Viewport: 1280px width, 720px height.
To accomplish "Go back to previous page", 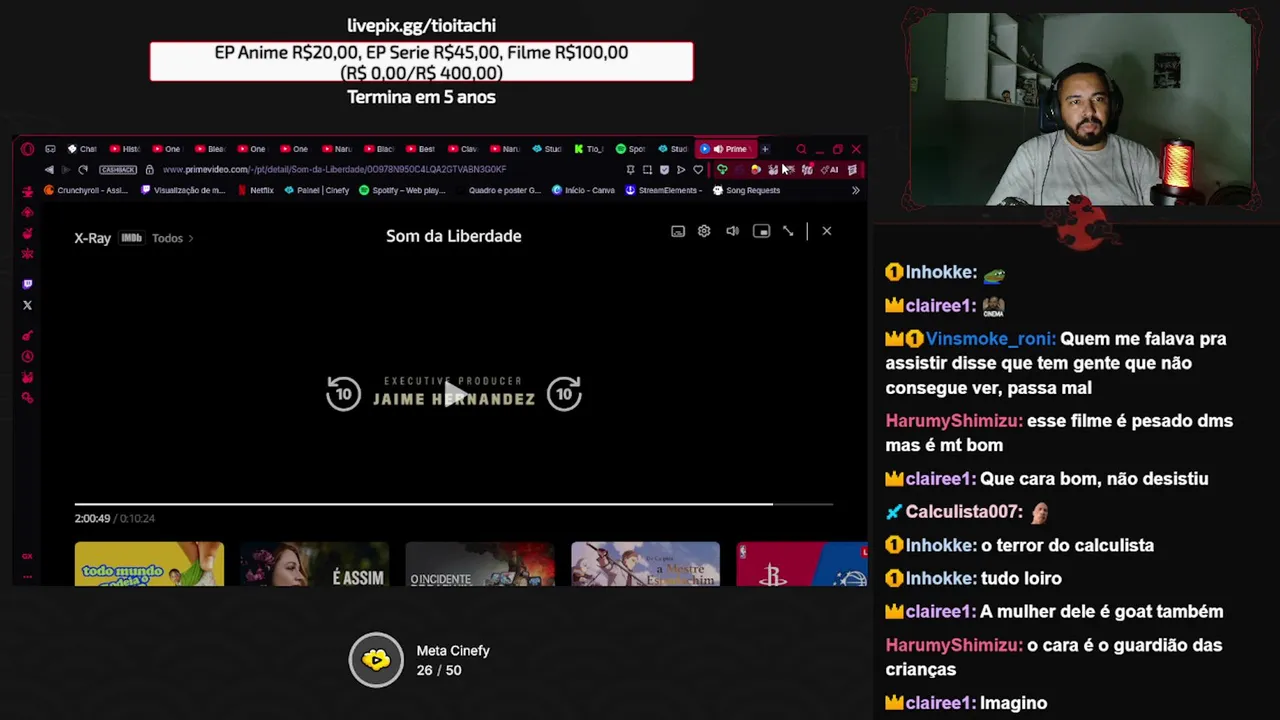I will point(49,170).
